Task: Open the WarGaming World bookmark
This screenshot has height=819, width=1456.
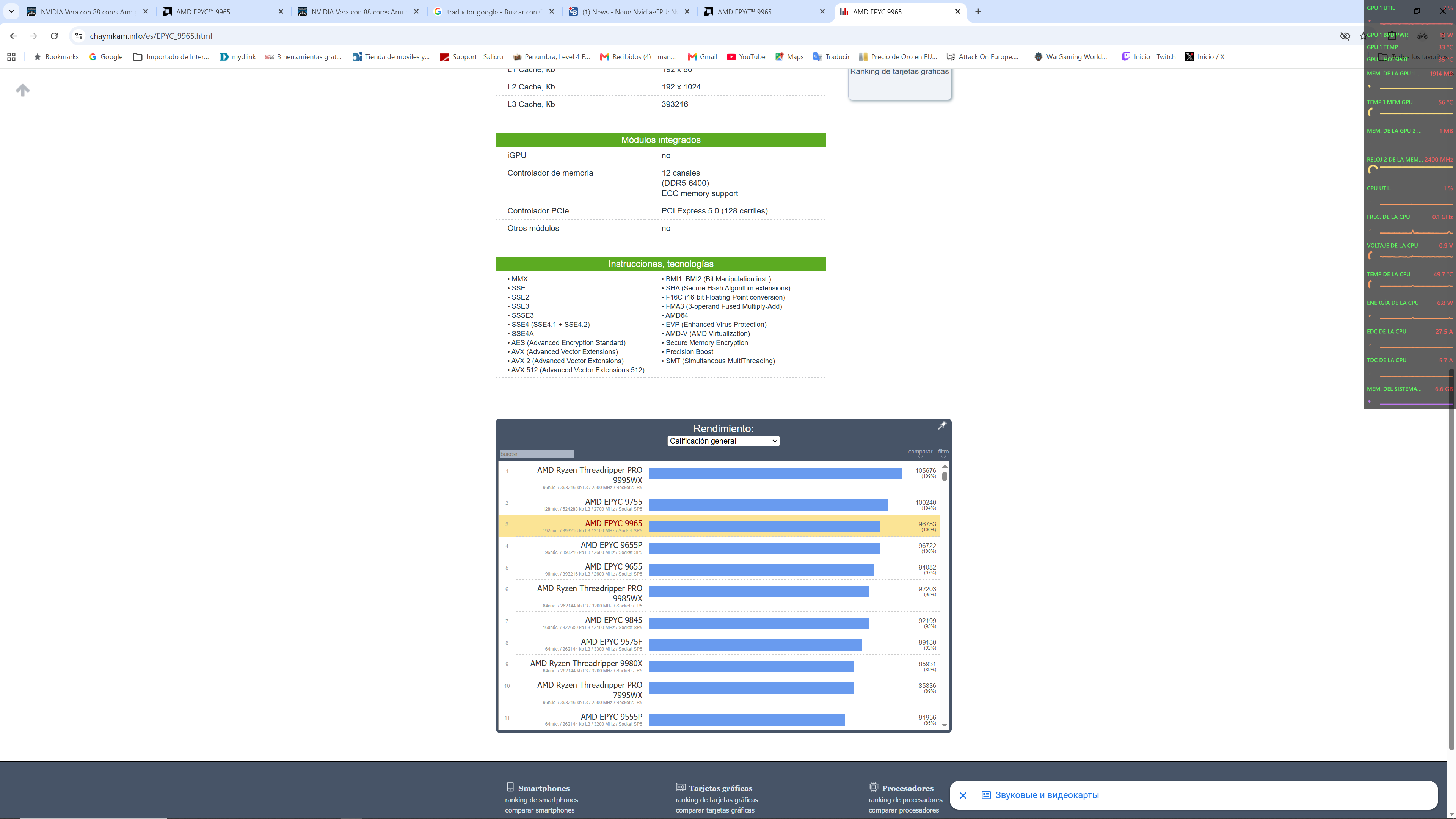Action: [1070, 56]
